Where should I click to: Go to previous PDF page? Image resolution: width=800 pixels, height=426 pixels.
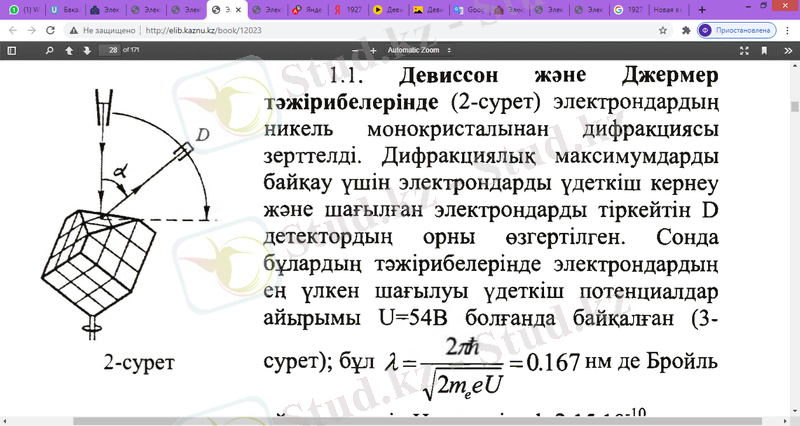tap(69, 49)
